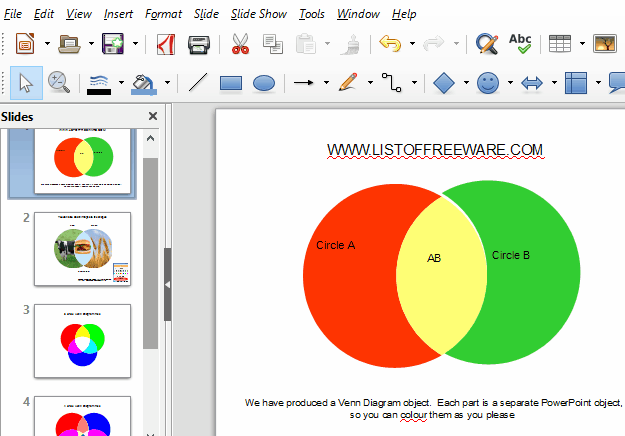The height and width of the screenshot is (436, 625).
Task: Select slide 3 thumbnail with three circles
Action: (83, 341)
